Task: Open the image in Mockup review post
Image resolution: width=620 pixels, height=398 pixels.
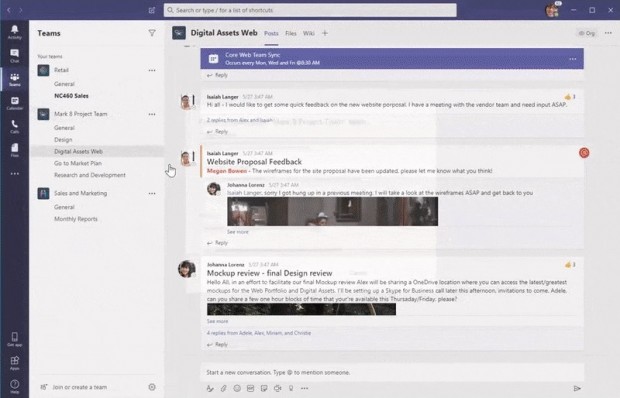Action: coord(301,309)
